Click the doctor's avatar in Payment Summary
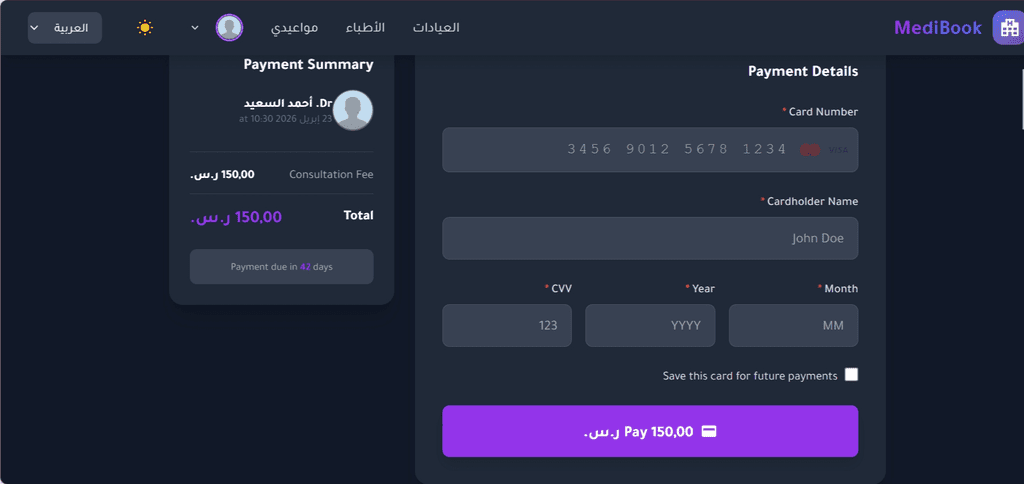 pos(353,110)
